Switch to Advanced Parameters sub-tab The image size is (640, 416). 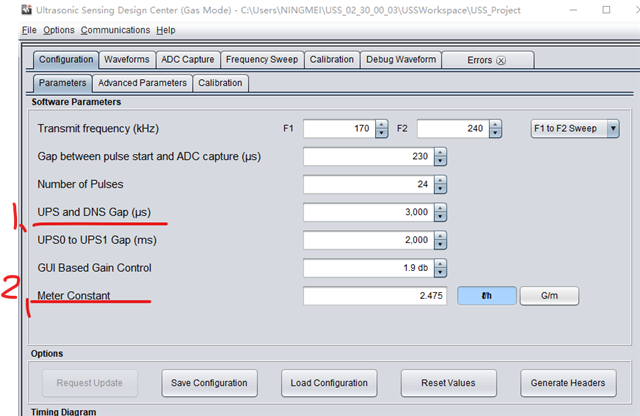(x=142, y=83)
